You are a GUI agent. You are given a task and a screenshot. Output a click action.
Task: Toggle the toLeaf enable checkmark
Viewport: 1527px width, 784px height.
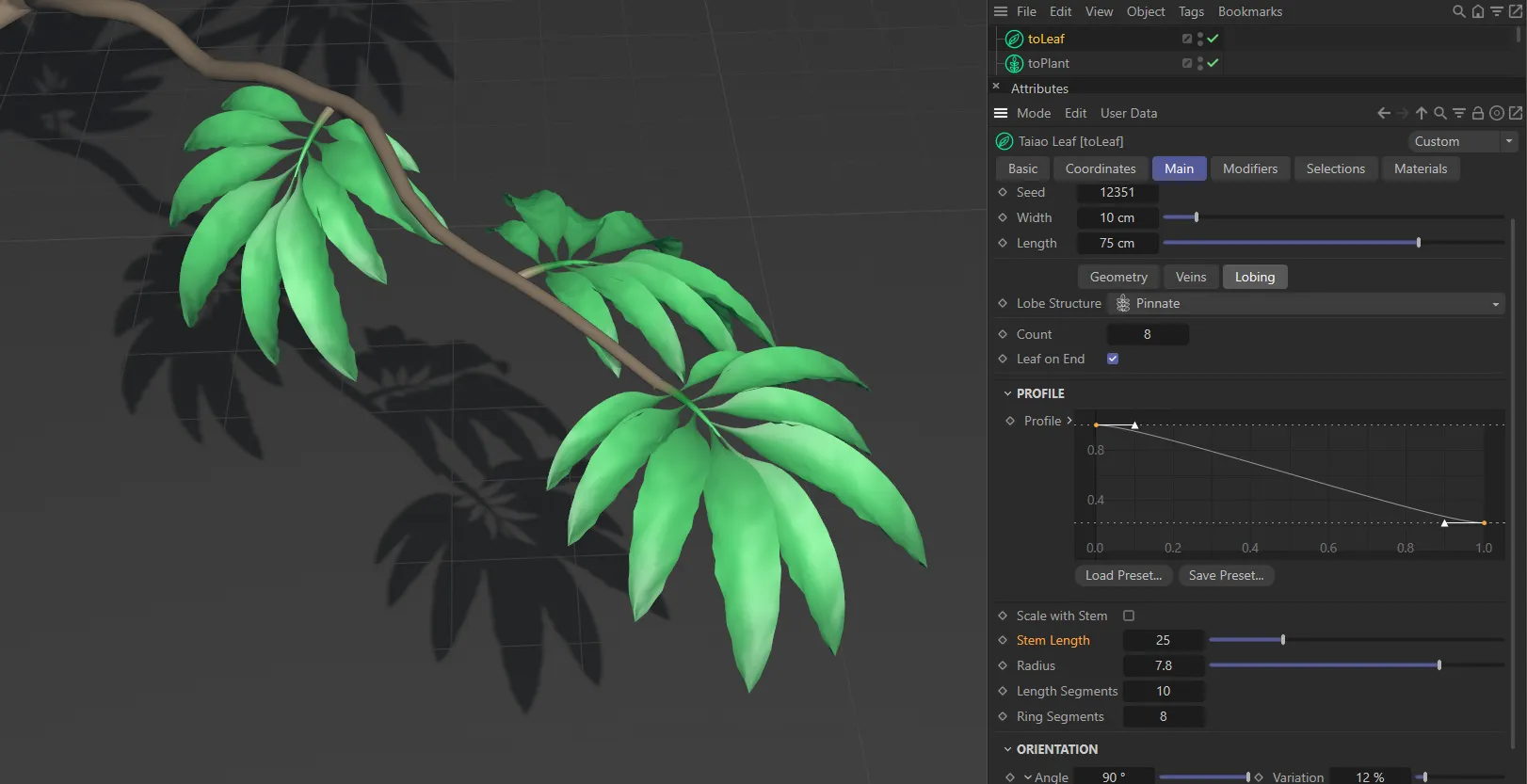[x=1214, y=39]
